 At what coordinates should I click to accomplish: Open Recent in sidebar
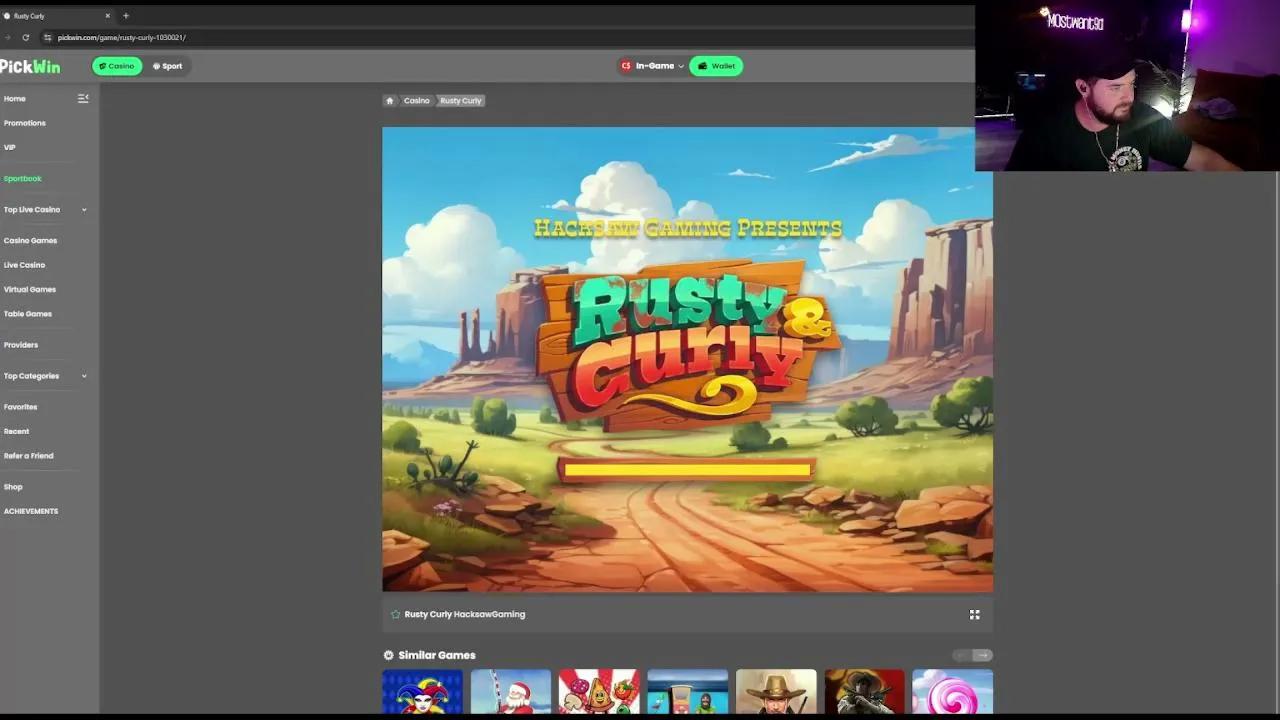point(16,431)
